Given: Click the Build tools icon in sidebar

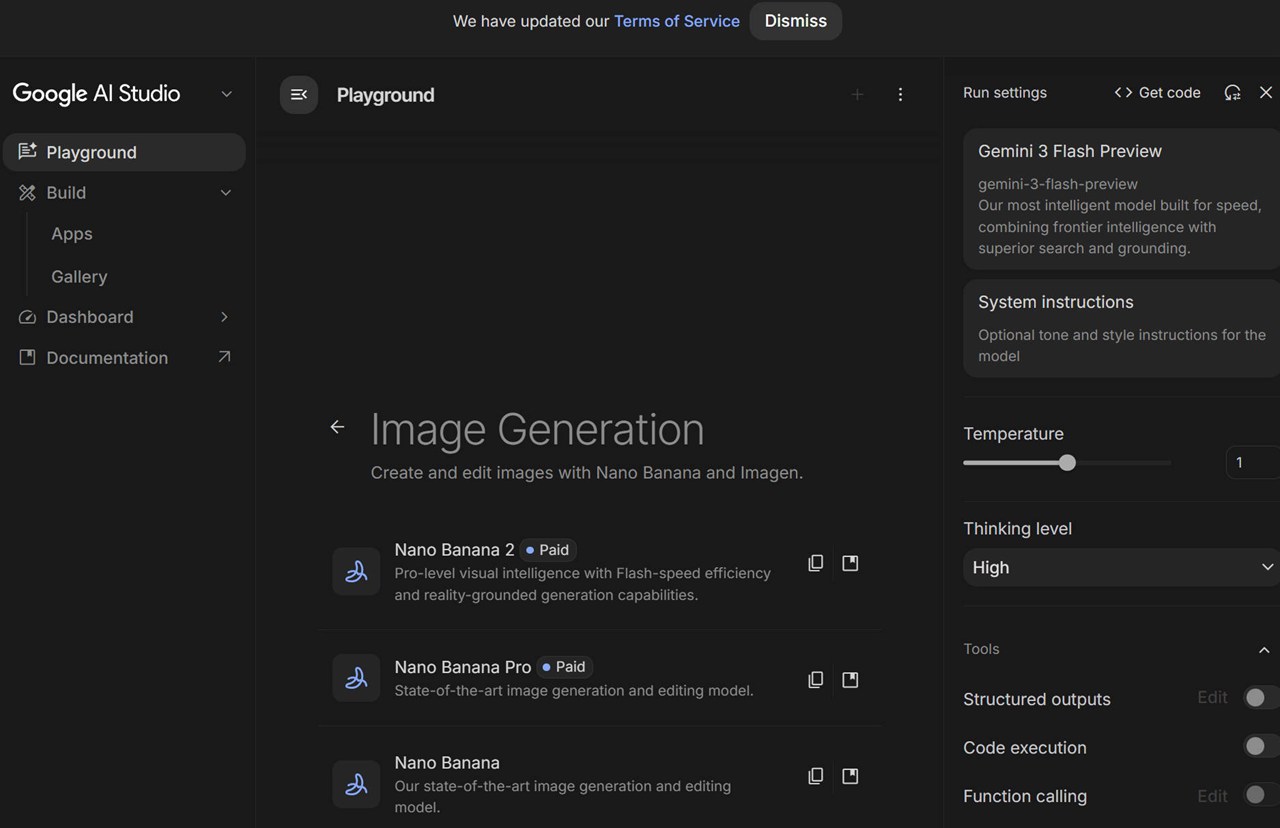Looking at the screenshot, I should pos(27,193).
